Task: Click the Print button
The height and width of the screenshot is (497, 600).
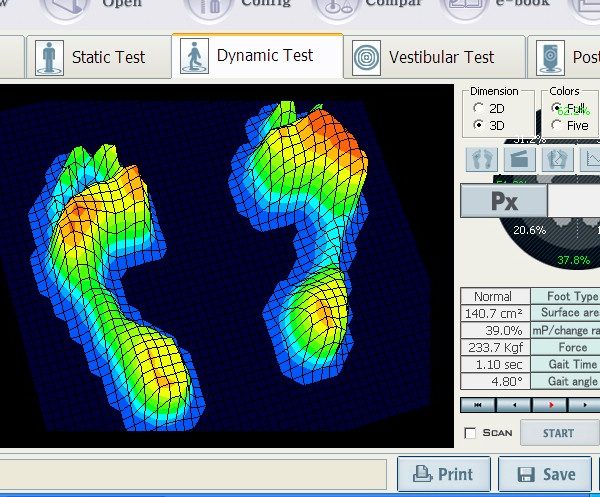Action: pos(443,474)
